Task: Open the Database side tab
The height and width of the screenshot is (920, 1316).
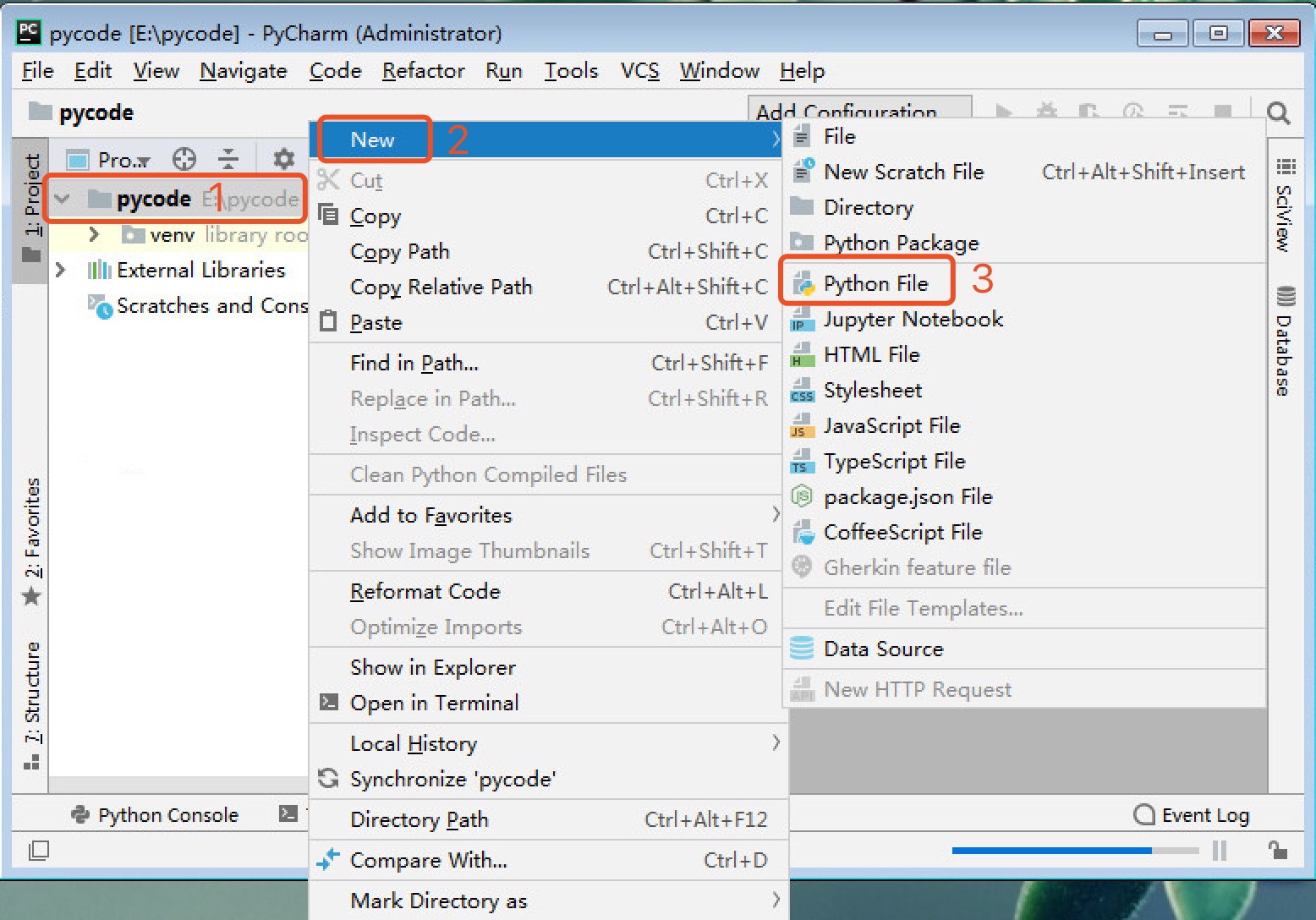Action: click(x=1285, y=341)
